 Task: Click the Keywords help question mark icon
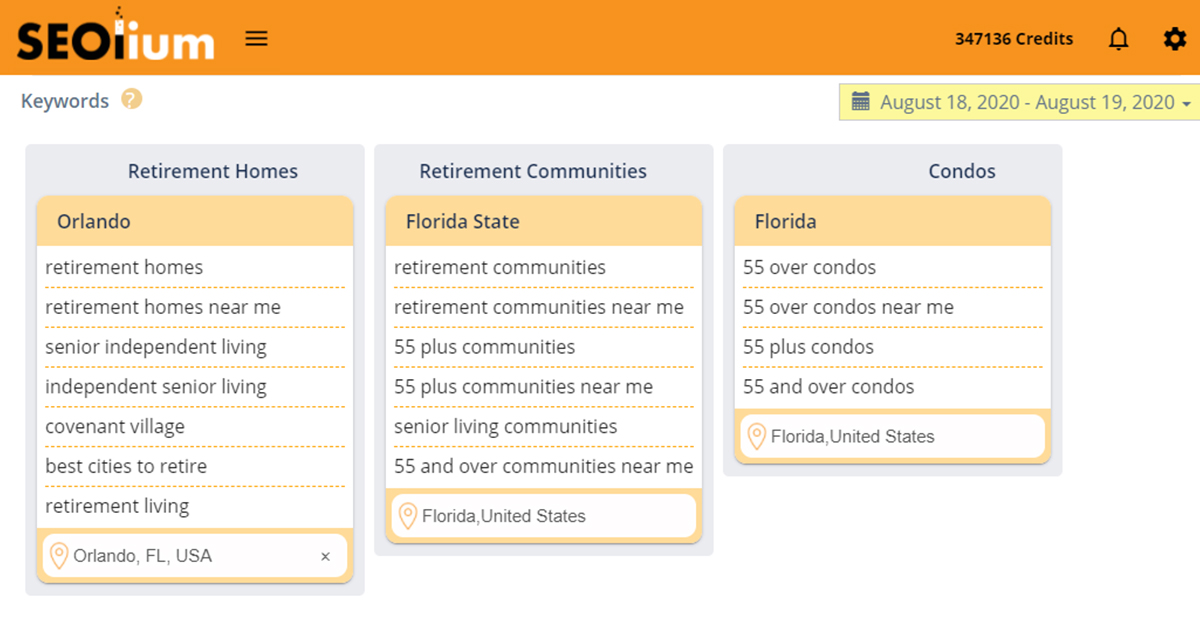[132, 100]
